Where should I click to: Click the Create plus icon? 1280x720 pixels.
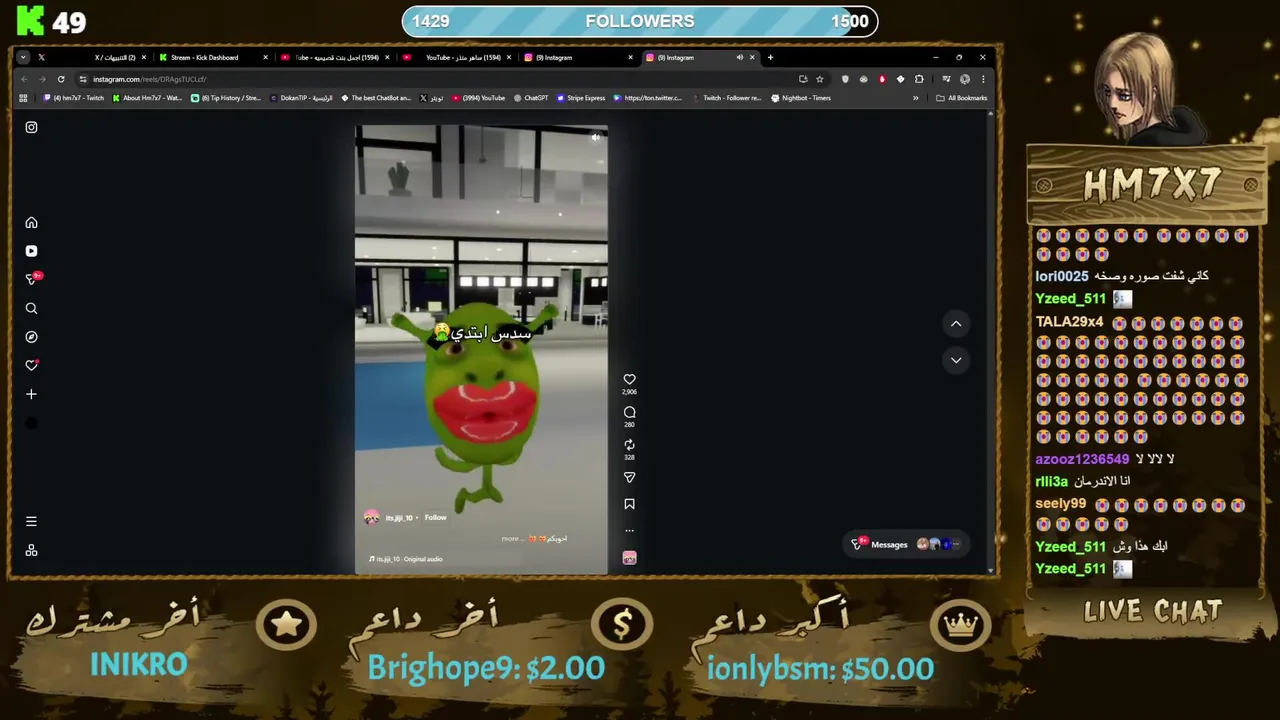coord(31,394)
